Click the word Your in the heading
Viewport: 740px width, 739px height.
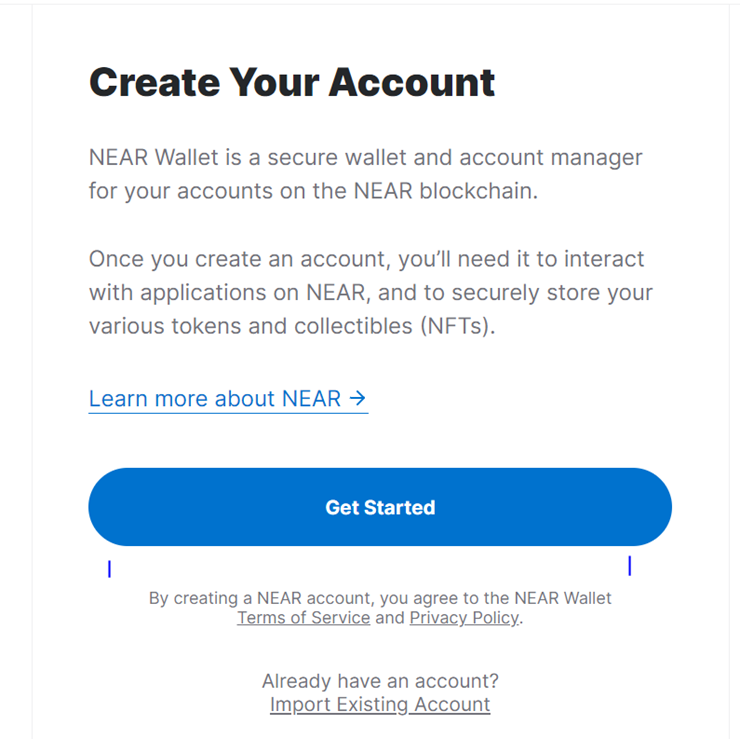[x=274, y=83]
